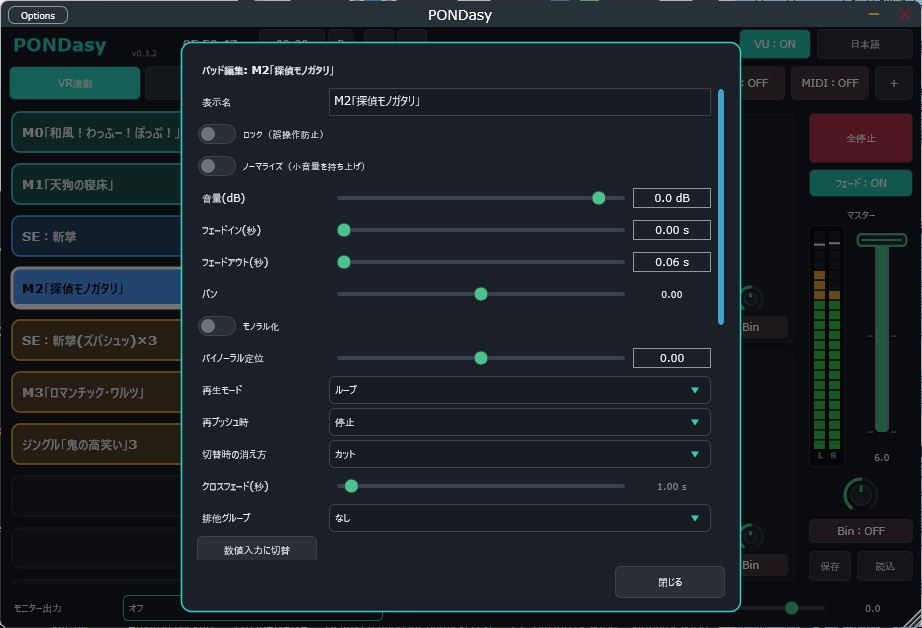Screen dimensions: 922x628
Task: Click the master volume fader handle
Action: point(881,240)
